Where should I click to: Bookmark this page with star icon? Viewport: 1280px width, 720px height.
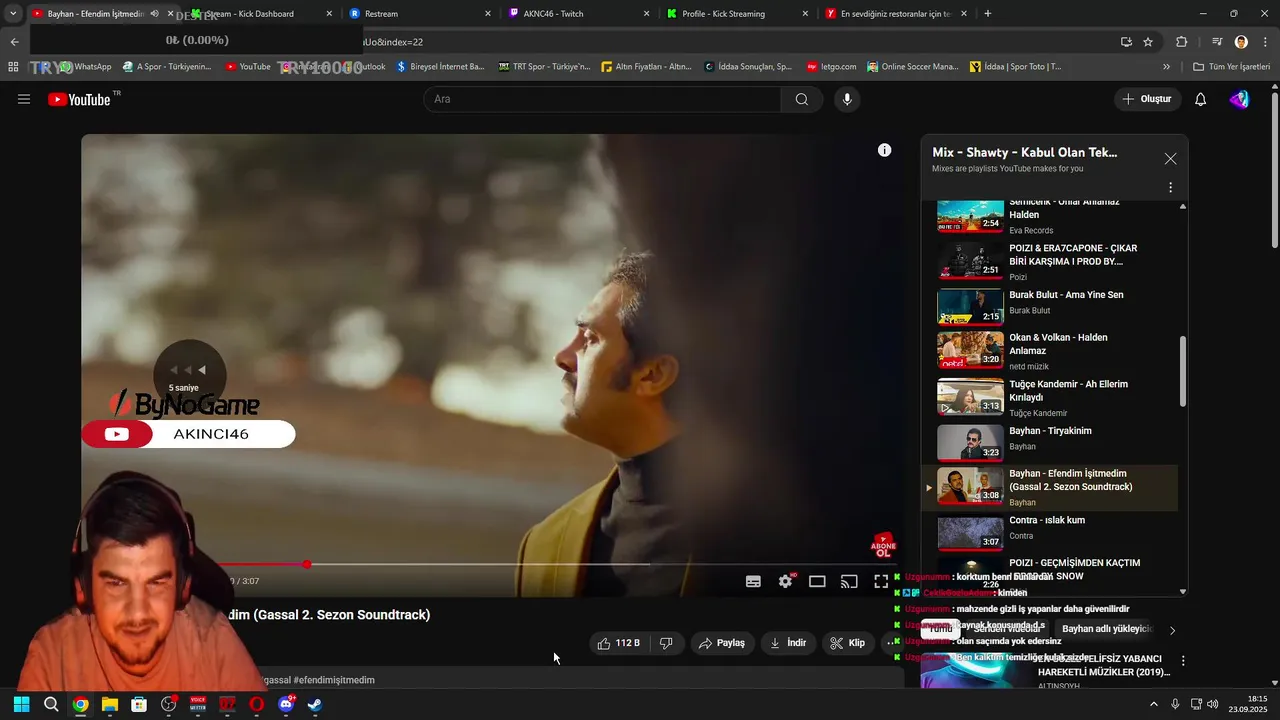1148,42
